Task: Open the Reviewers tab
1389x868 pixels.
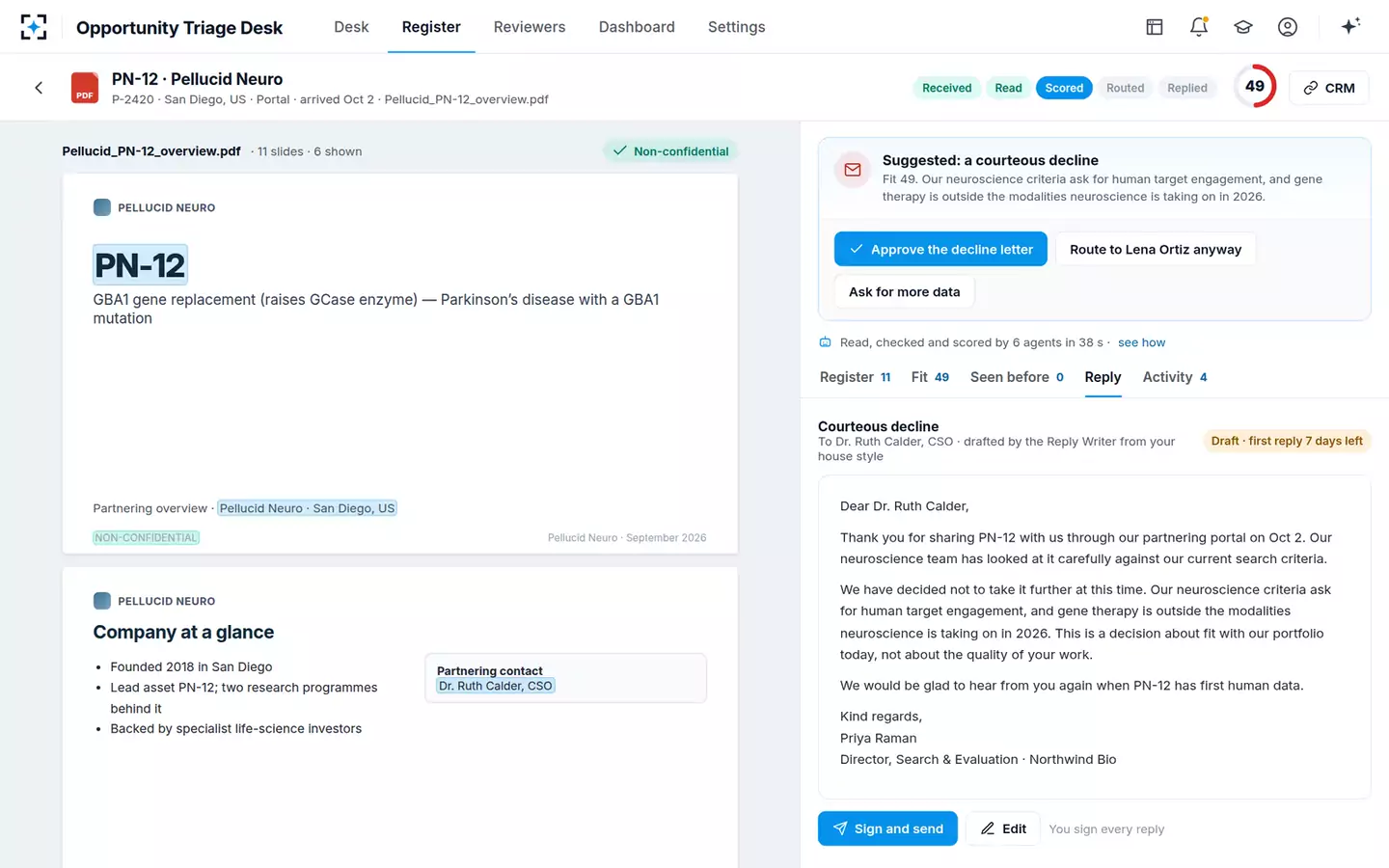Action: click(530, 27)
